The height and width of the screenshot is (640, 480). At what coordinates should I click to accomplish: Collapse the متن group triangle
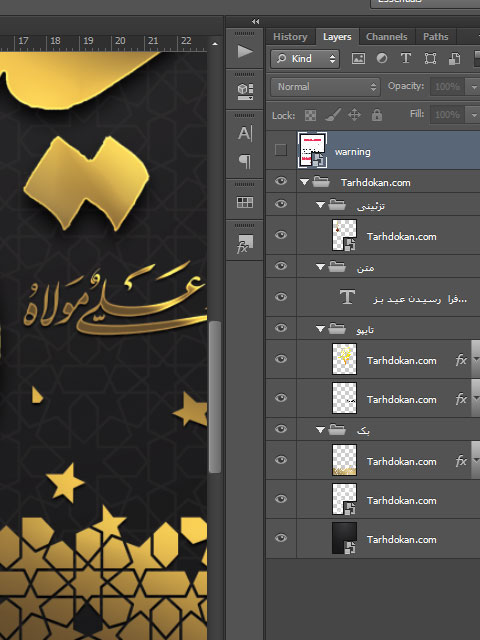click(320, 267)
